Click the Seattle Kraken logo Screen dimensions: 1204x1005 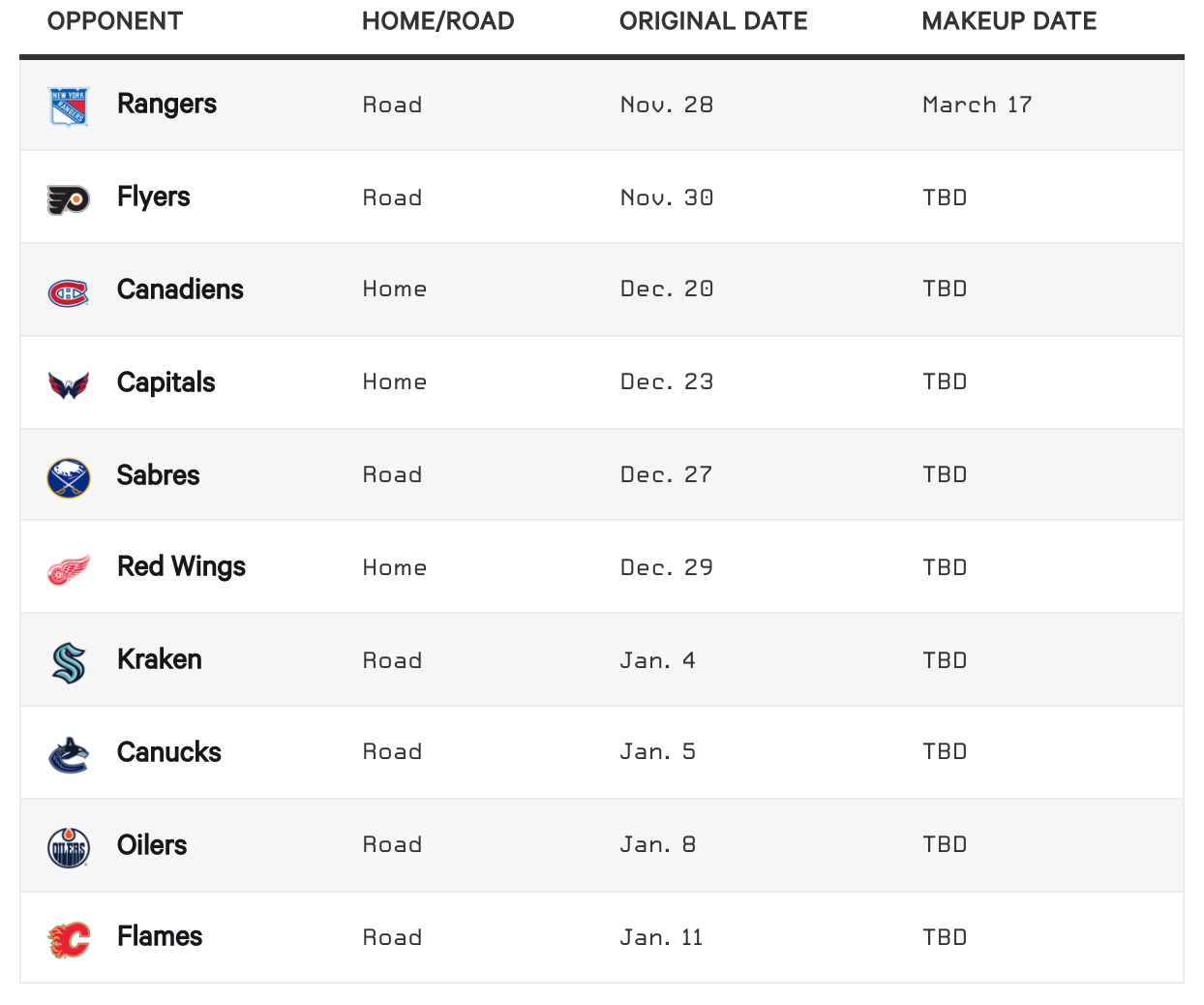tap(69, 662)
